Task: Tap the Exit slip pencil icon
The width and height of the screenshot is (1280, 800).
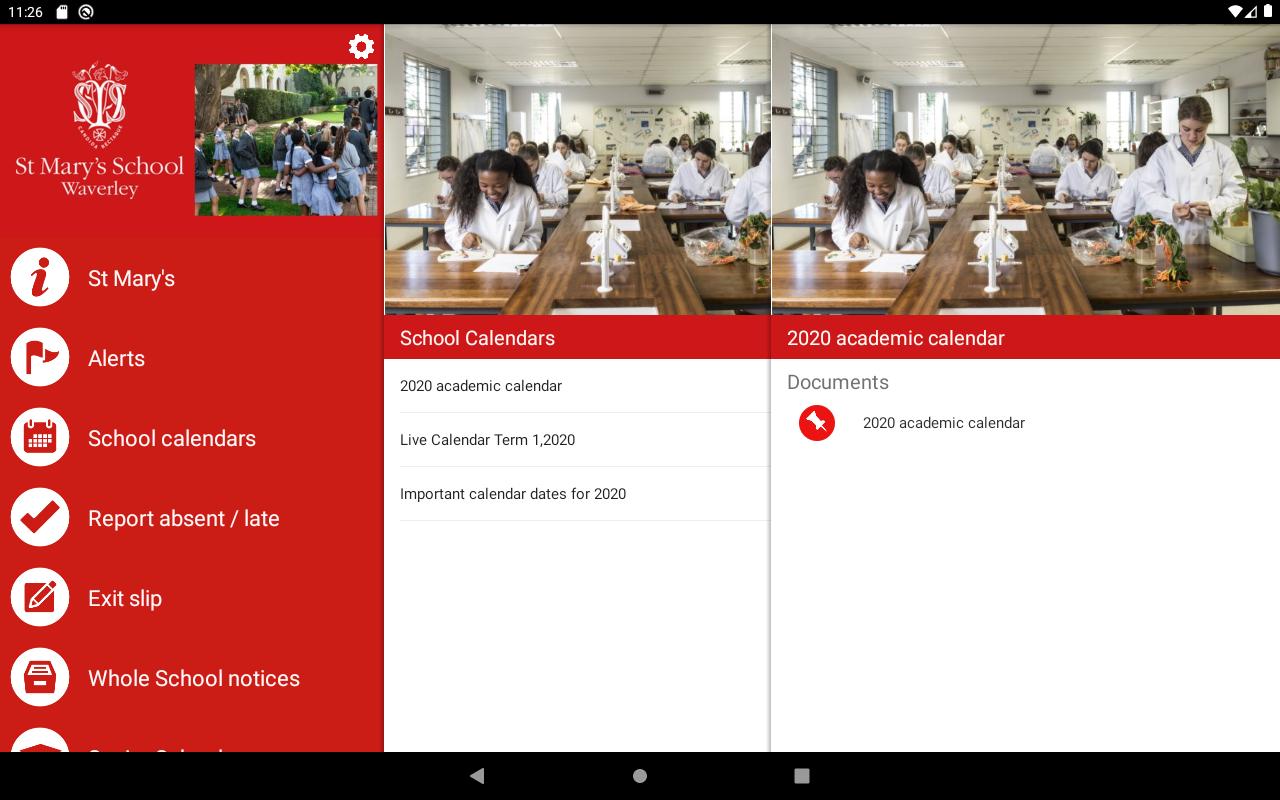Action: tap(40, 598)
